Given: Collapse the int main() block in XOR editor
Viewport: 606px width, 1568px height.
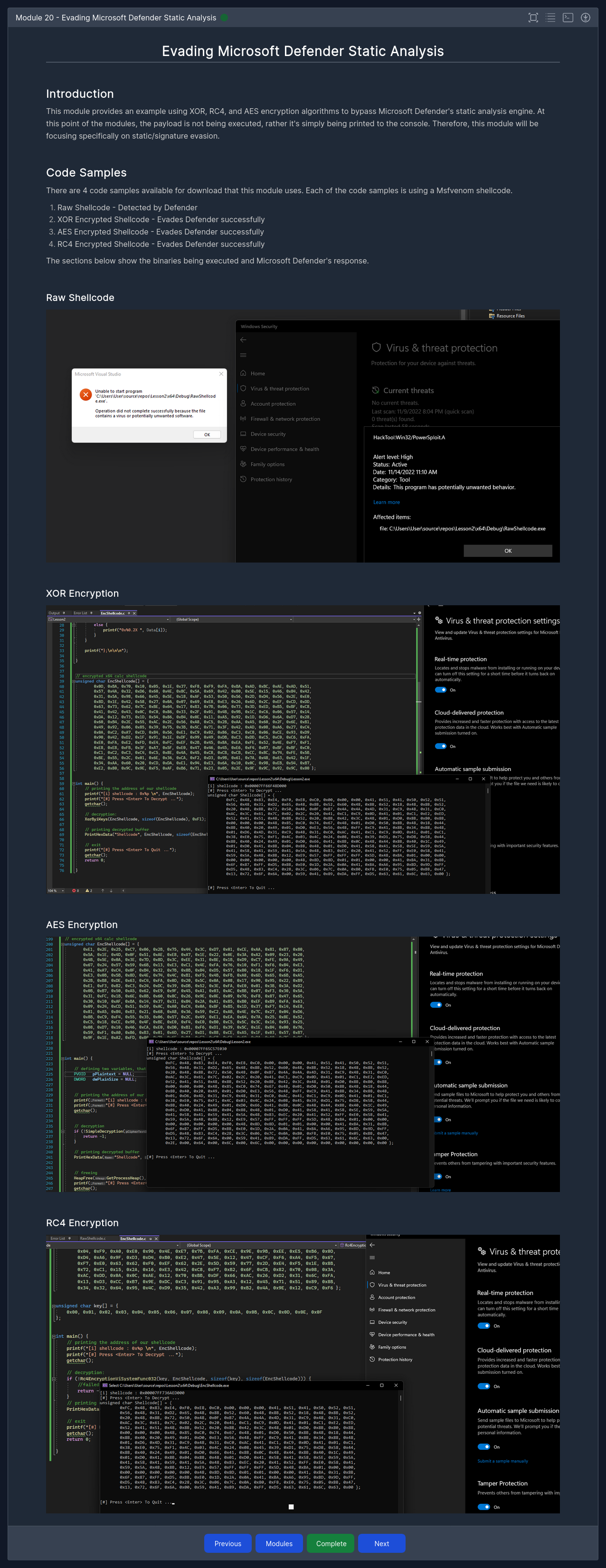Looking at the screenshot, I should [74, 783].
